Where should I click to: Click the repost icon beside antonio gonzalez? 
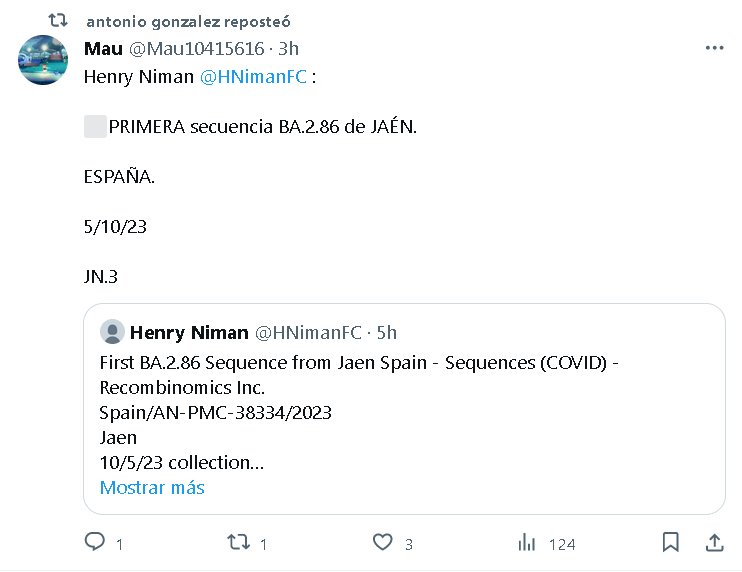[58, 20]
